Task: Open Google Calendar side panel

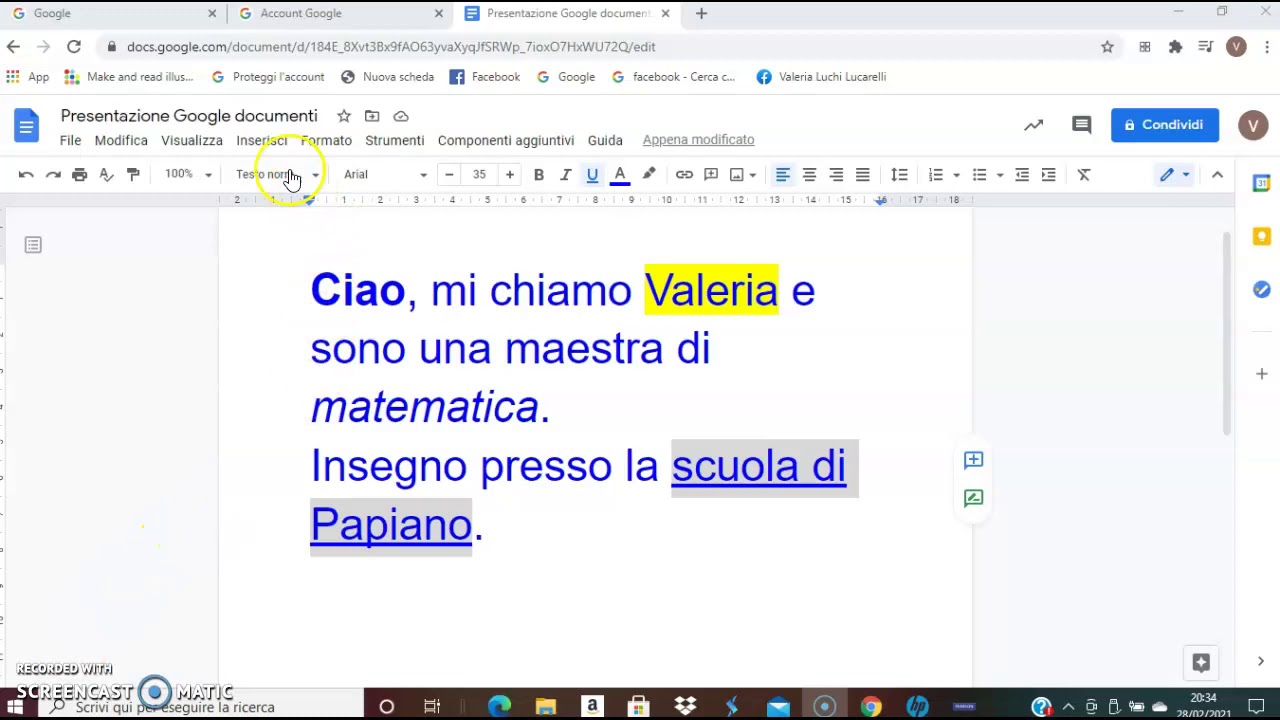Action: click(1261, 183)
